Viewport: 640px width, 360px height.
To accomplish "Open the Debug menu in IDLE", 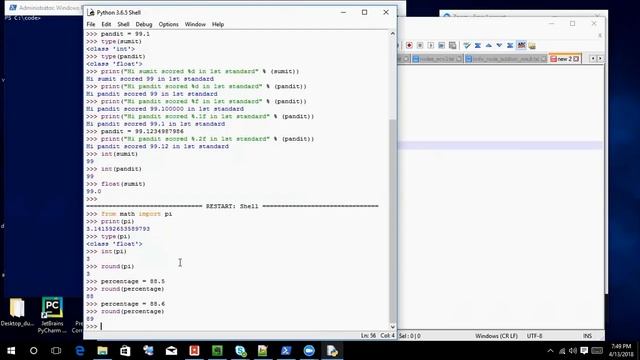I will 144,24.
